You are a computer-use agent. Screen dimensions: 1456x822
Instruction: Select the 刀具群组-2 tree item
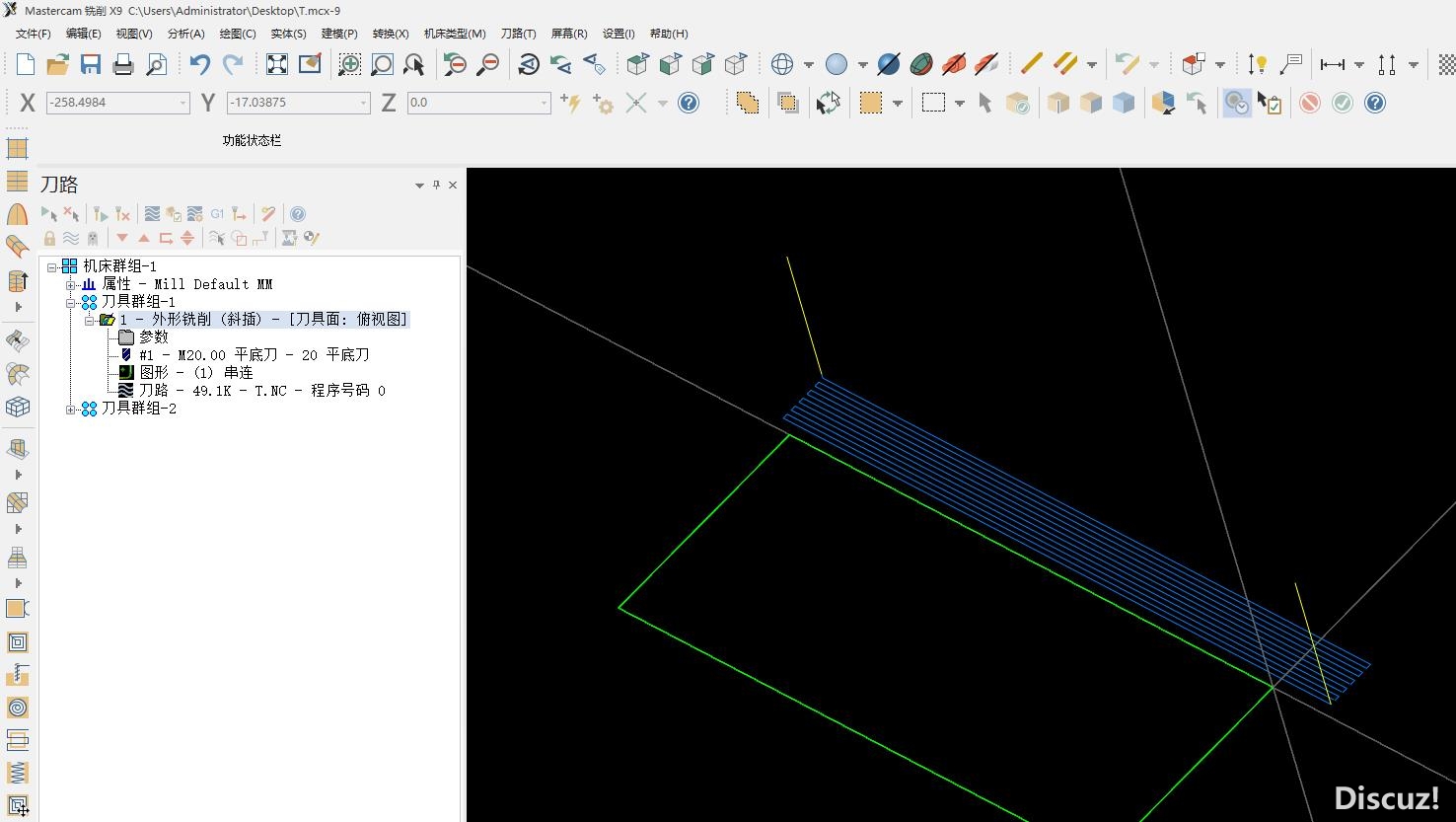[x=139, y=409]
